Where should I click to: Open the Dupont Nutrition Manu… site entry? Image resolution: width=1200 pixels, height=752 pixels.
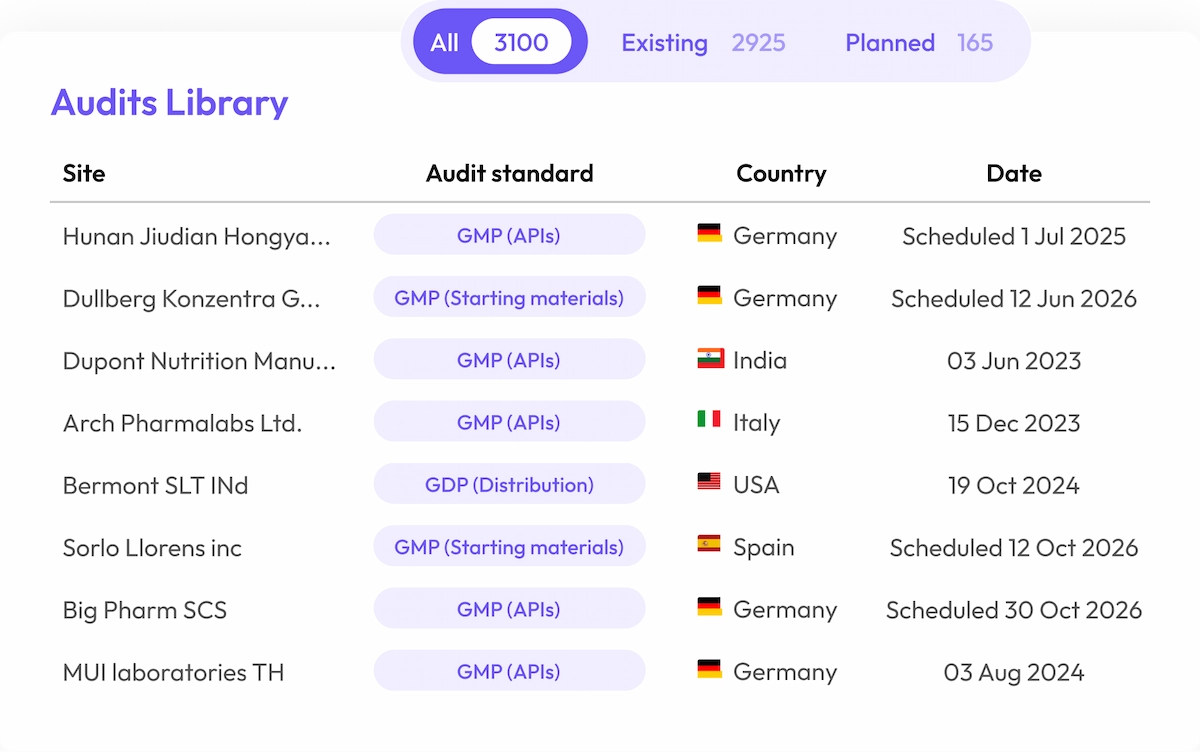pyautogui.click(x=199, y=361)
